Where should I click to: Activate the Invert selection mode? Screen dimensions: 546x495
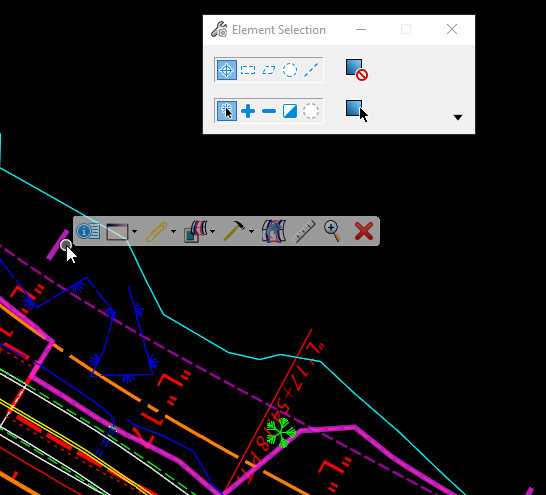click(x=290, y=111)
